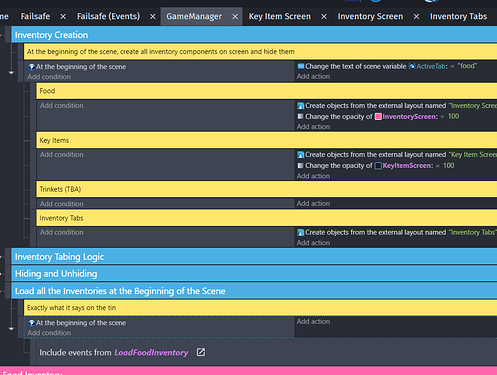
Task: Select the comment about creating inventory components
Action: [x=260, y=52]
